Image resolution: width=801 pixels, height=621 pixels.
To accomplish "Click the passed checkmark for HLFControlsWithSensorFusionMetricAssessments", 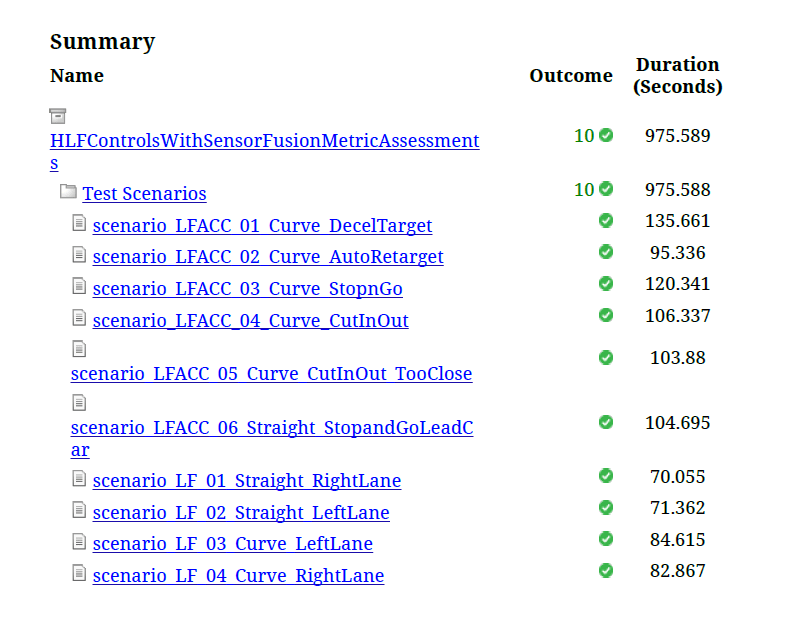I will 606,135.
